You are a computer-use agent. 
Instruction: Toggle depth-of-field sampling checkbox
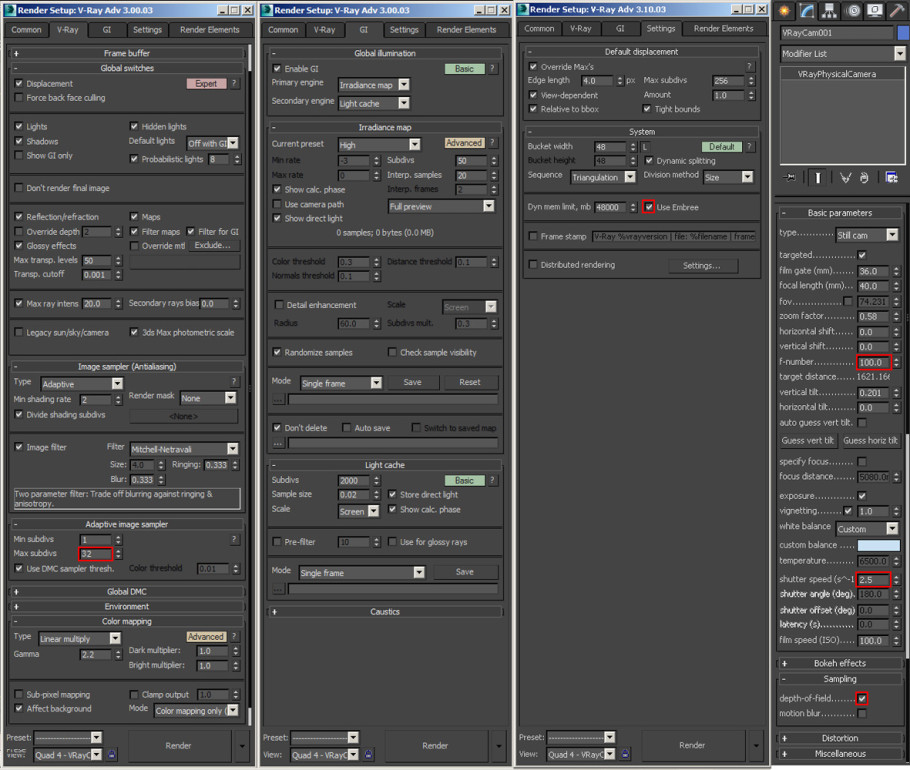pyautogui.click(x=862, y=698)
